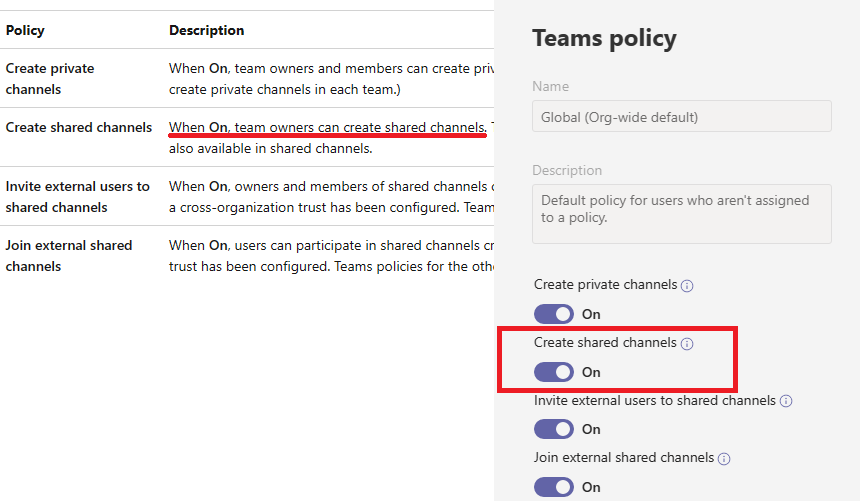Select the 'Name' field label
This screenshot has height=501, width=860.
551,86
